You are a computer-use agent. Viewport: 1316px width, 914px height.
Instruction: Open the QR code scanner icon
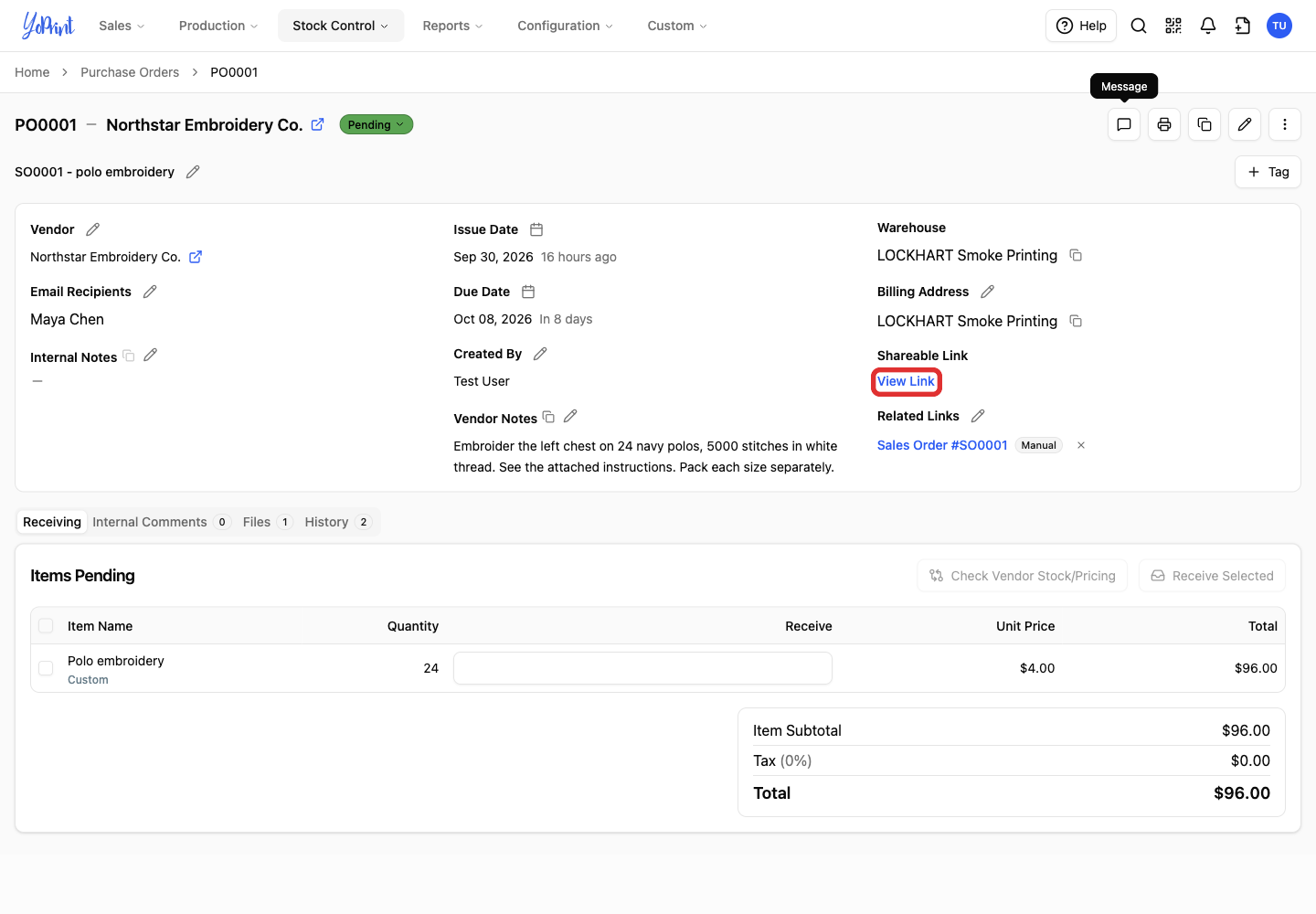[x=1173, y=26]
